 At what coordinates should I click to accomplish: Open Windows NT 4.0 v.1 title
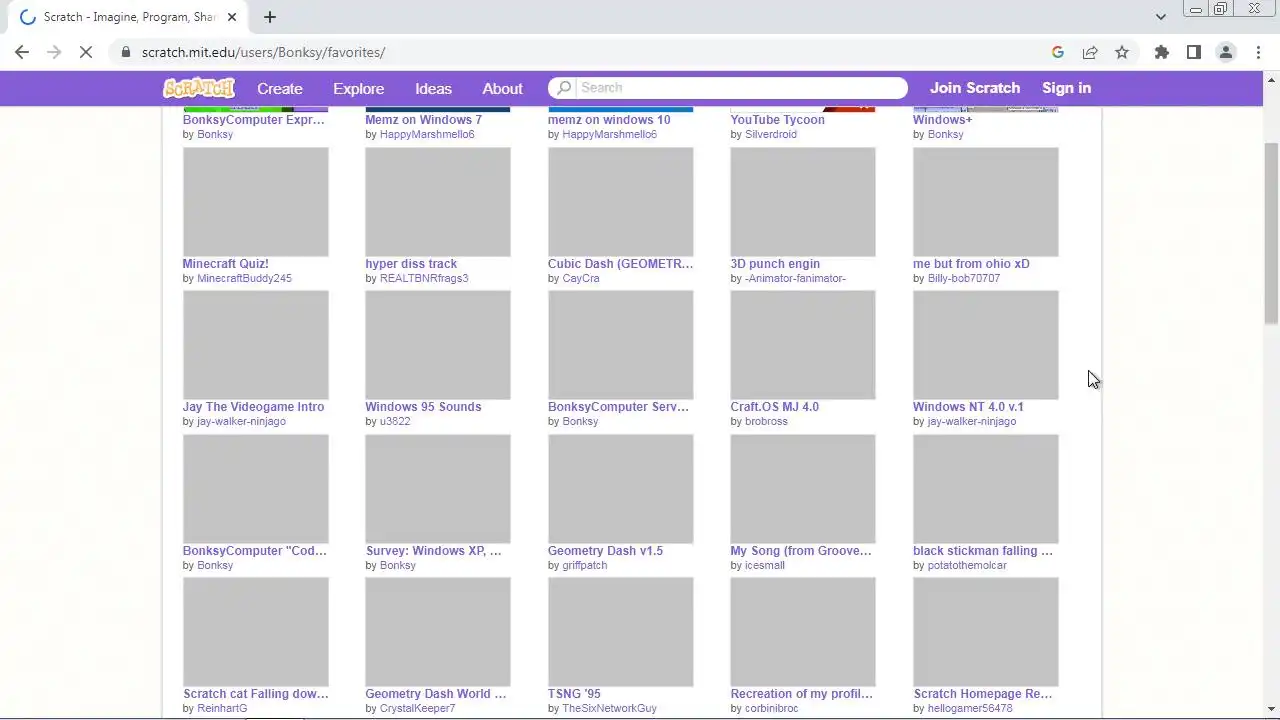click(968, 407)
